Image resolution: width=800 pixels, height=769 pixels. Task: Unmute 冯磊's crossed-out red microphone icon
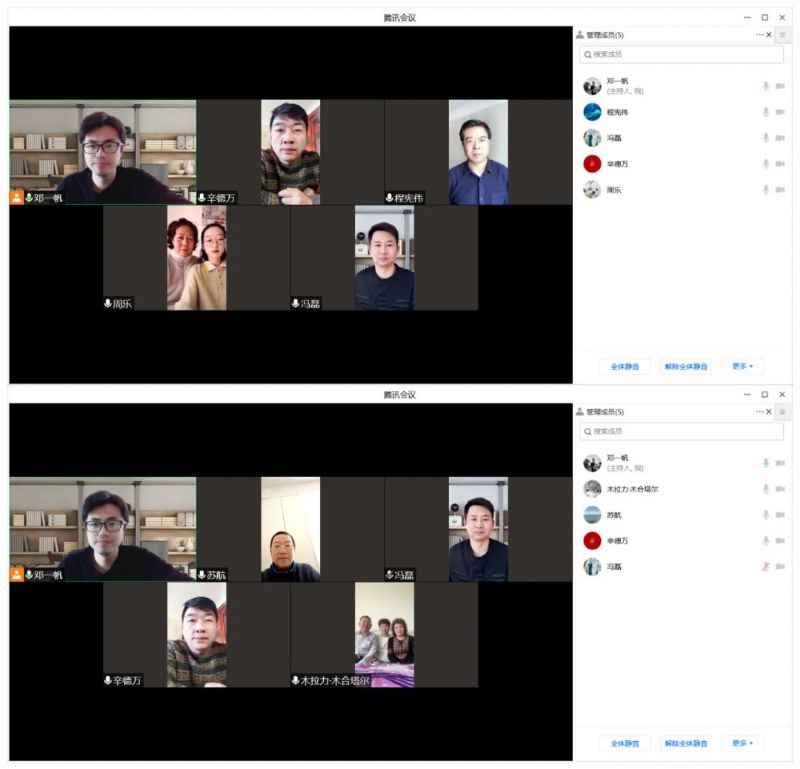[766, 567]
